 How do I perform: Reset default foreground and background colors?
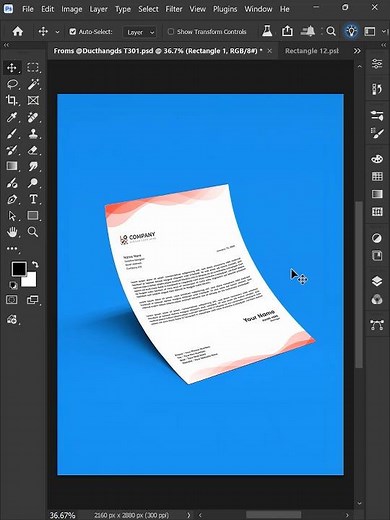click(13, 285)
